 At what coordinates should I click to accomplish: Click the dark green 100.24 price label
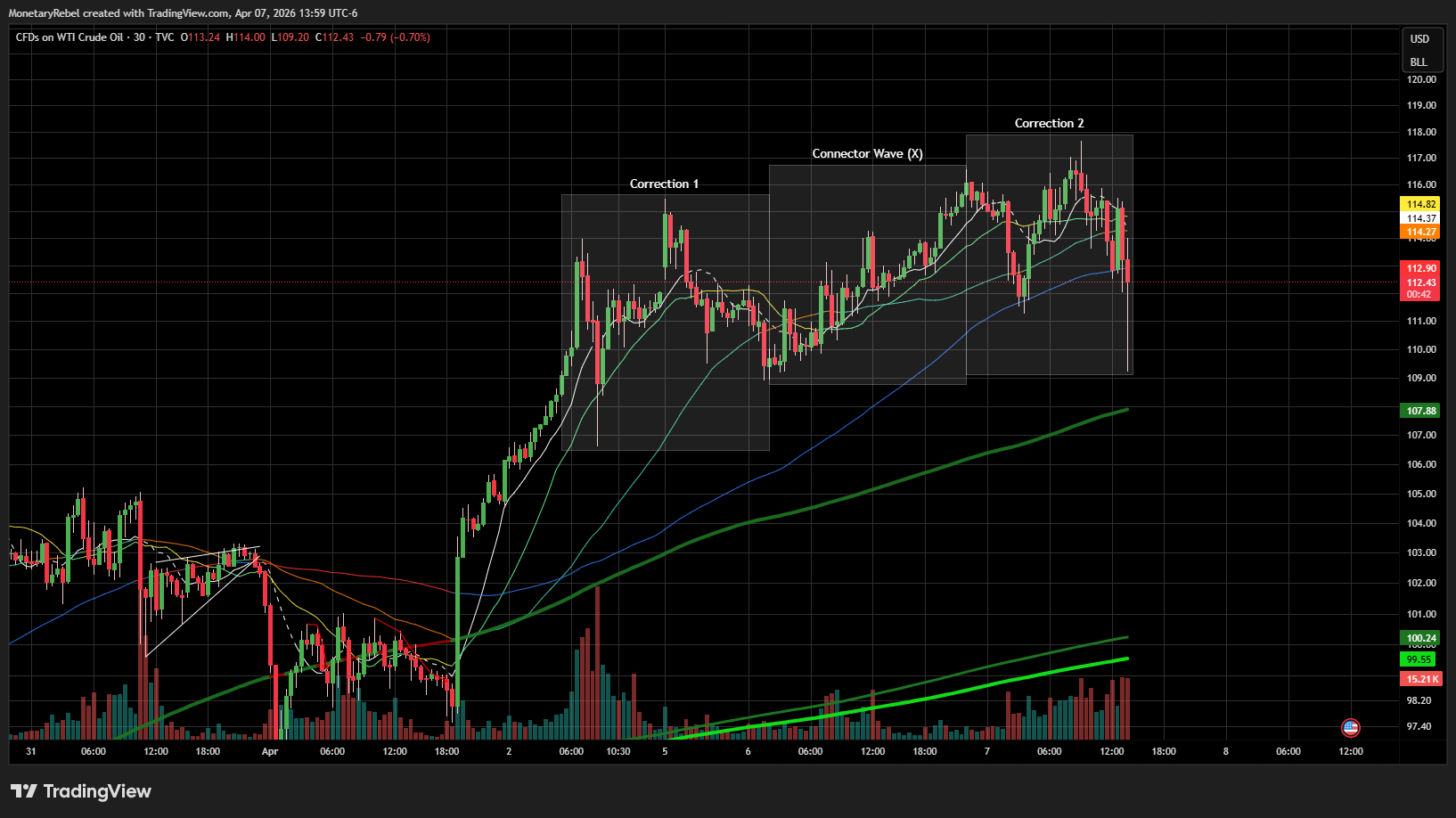(x=1421, y=638)
